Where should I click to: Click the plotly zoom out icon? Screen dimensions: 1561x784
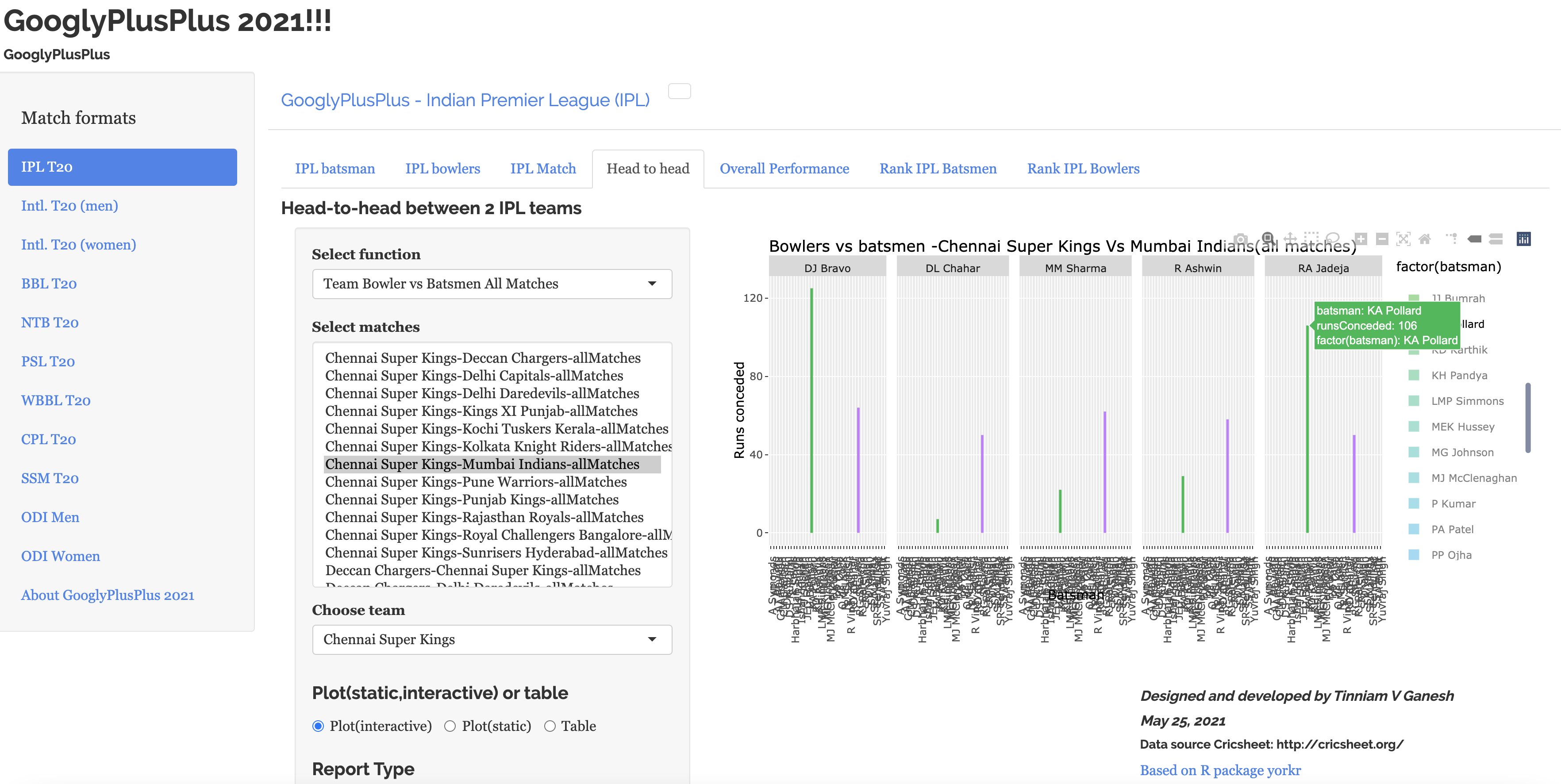1382,239
